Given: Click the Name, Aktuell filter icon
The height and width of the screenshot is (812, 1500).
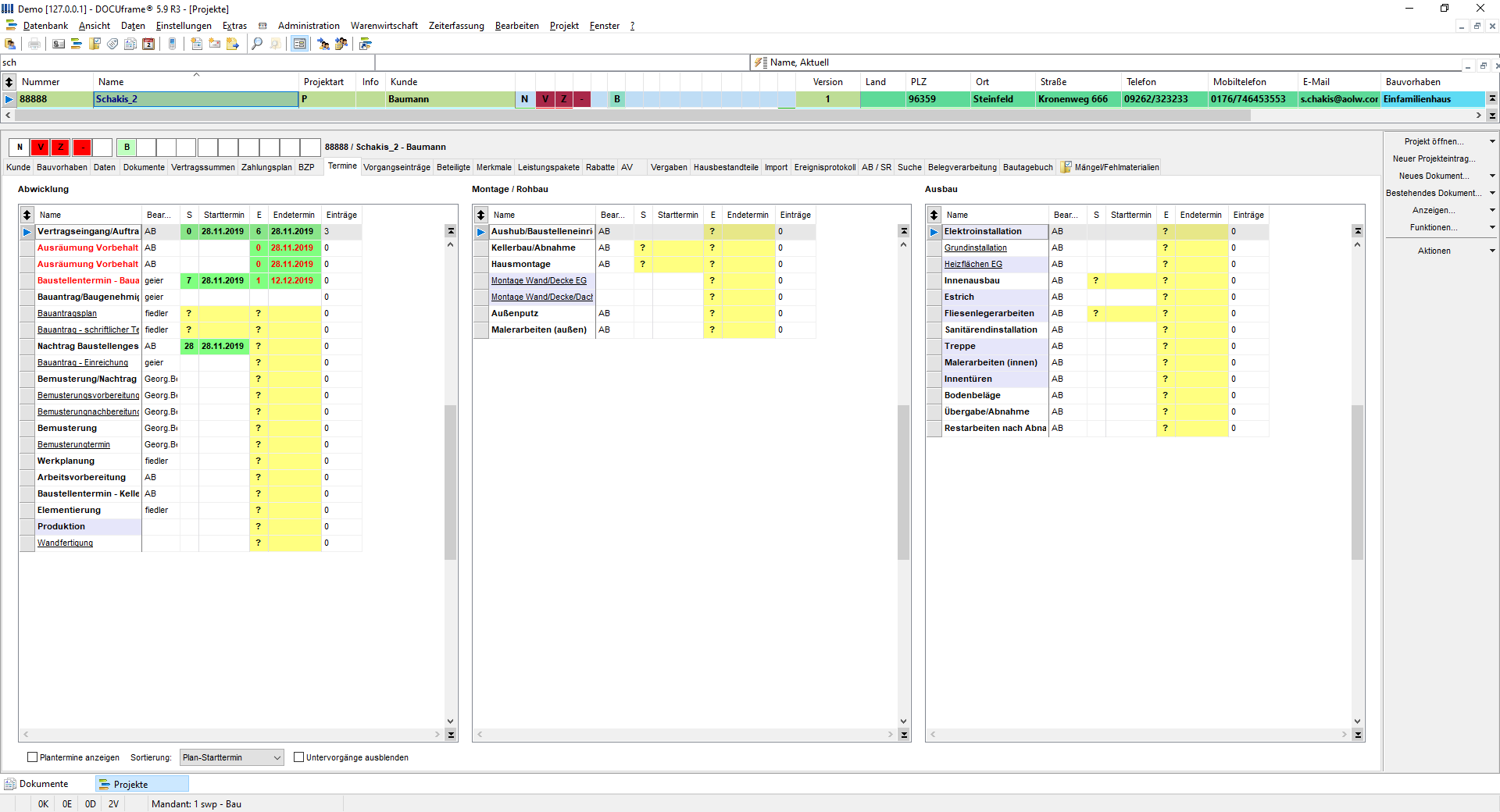Looking at the screenshot, I should click(x=759, y=62).
